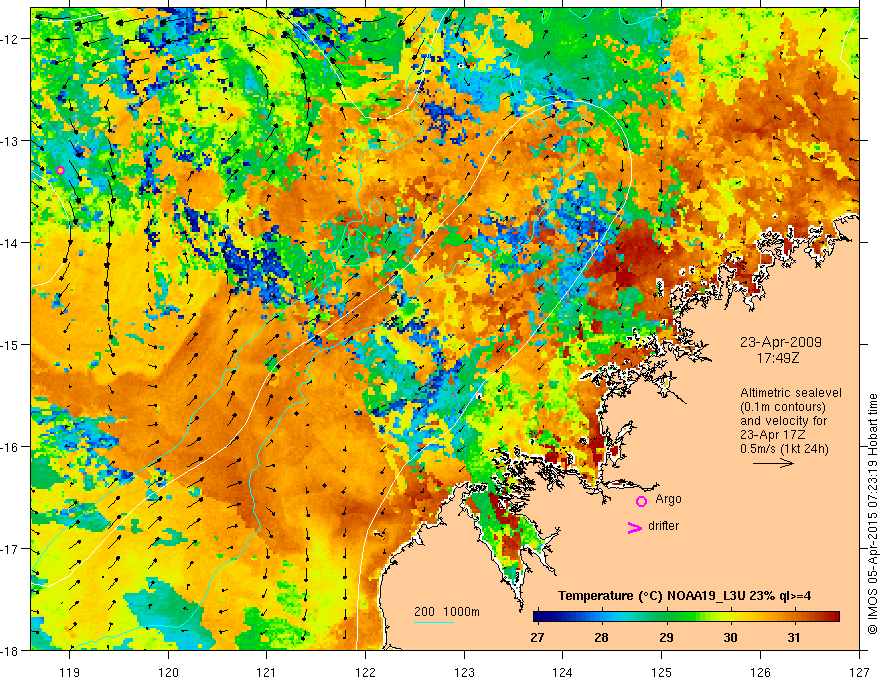Image resolution: width=880 pixels, height=680 pixels.
Task: Click the magenta Argo float marker near longitude 119
Action: [x=60, y=171]
